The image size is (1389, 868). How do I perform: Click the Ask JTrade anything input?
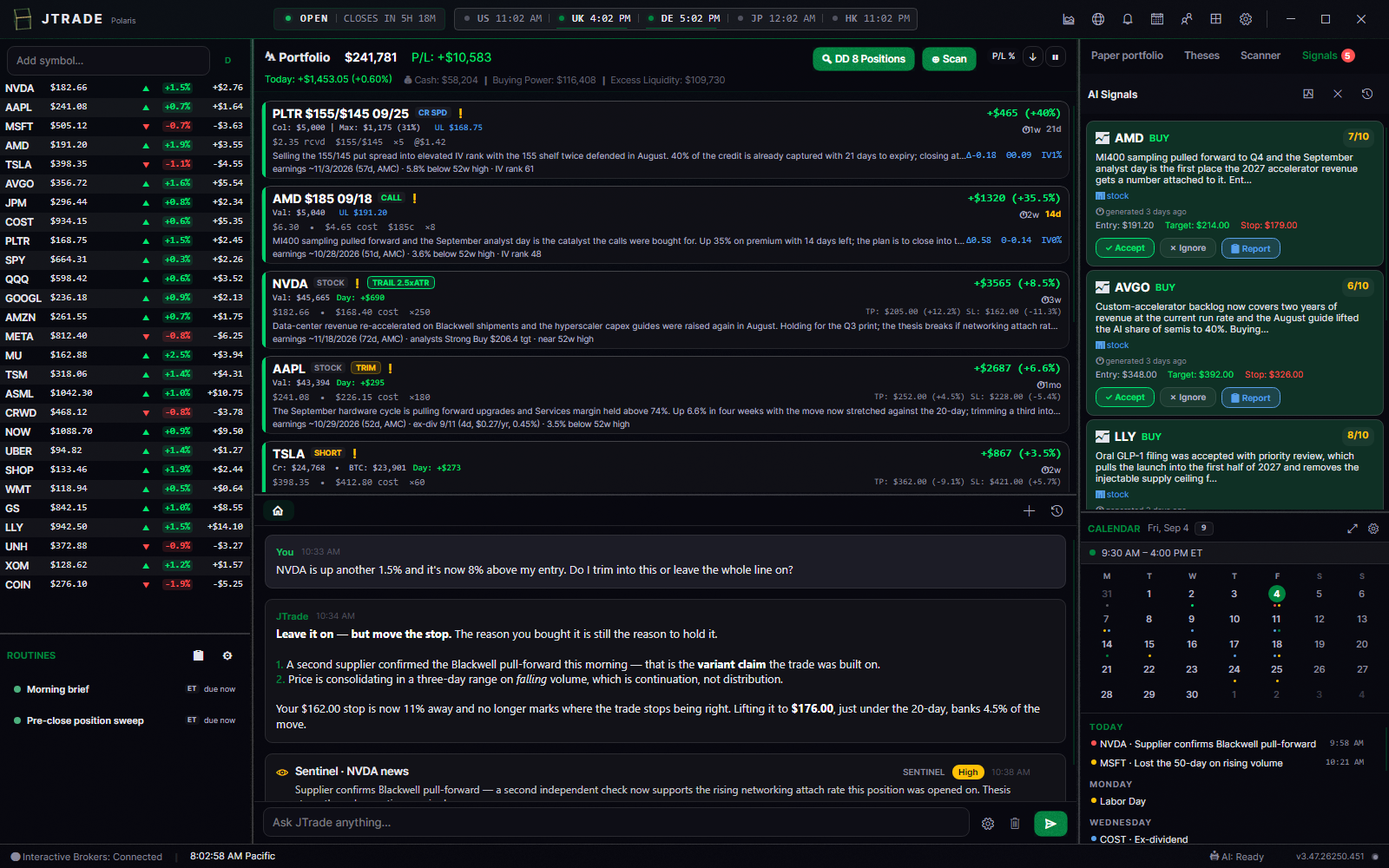pos(616,823)
